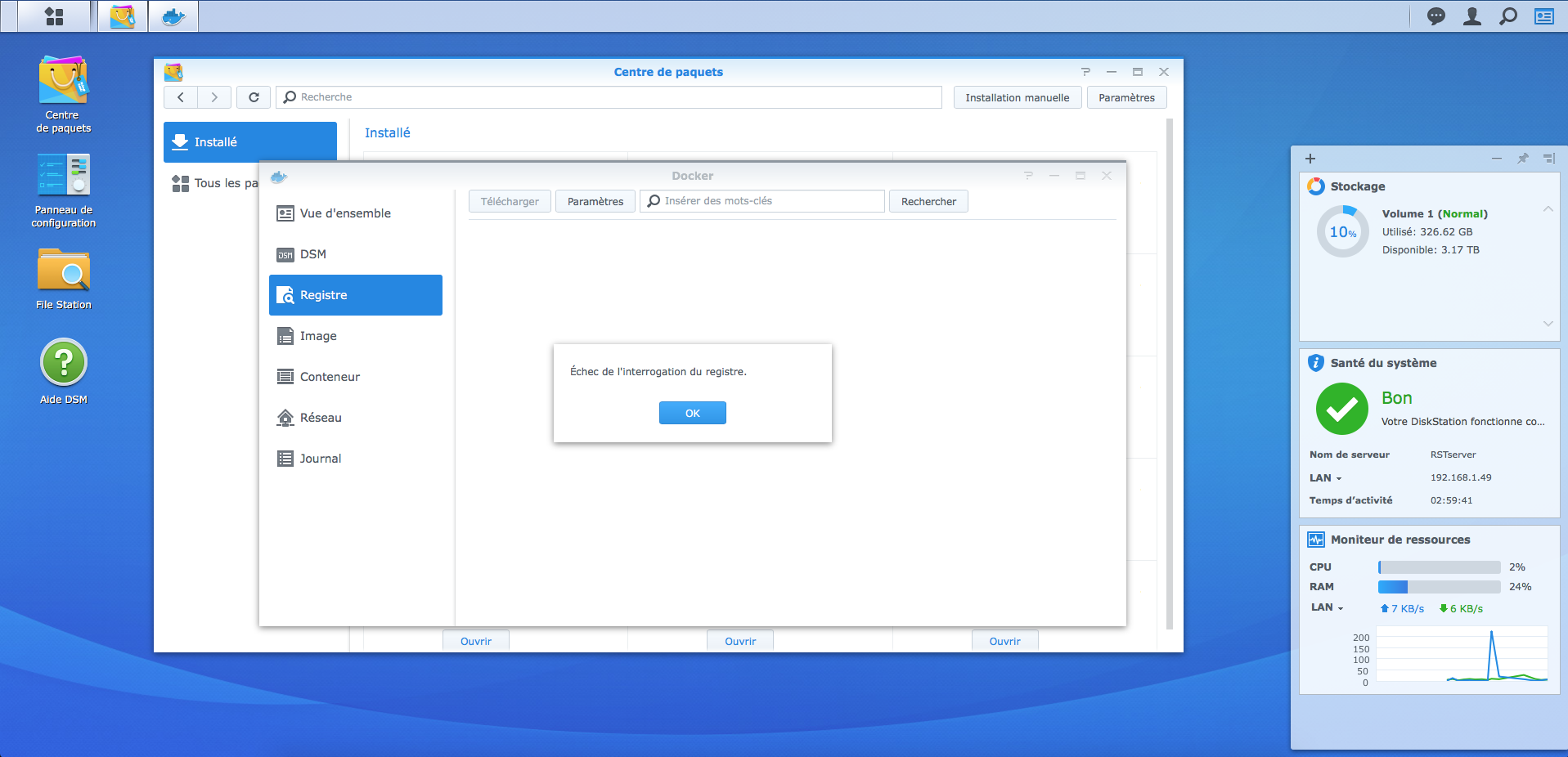Open File Station desktop icon
The image size is (1568, 757).
coord(64,279)
